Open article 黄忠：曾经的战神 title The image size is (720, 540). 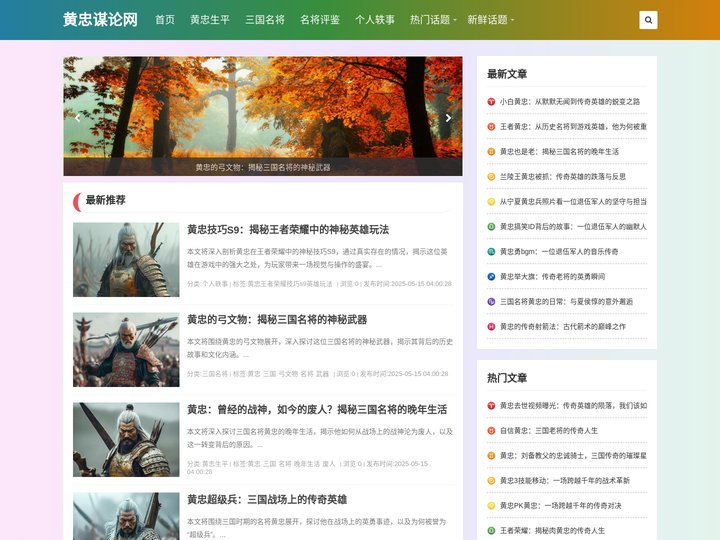pyautogui.click(x=317, y=410)
